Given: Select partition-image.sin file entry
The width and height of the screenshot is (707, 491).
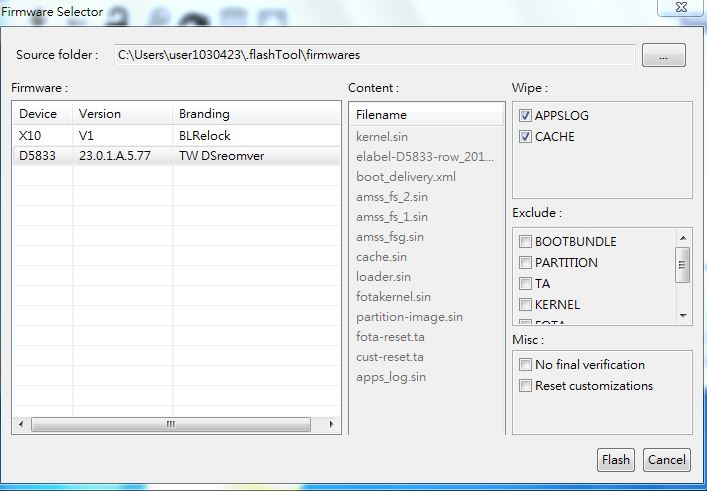Looking at the screenshot, I should [x=409, y=317].
